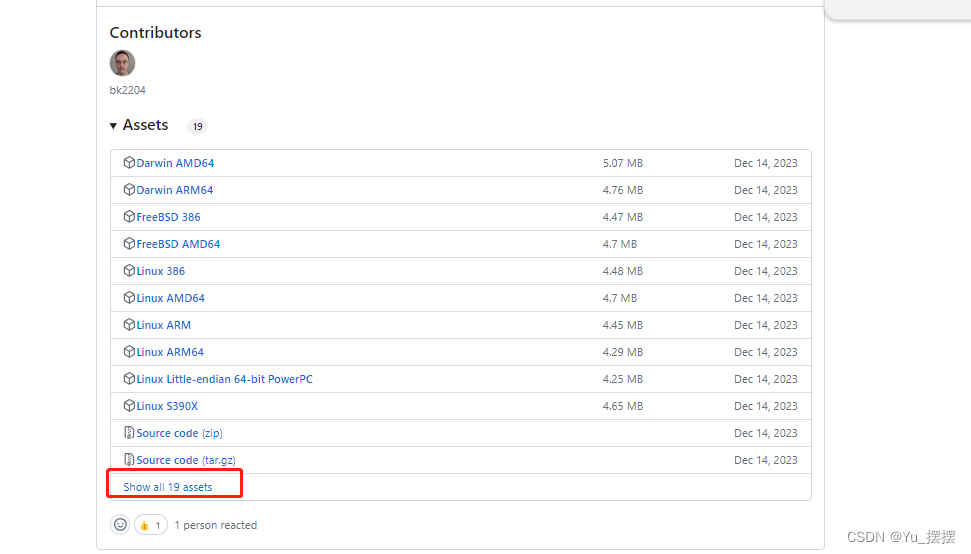Click the Assets count badge 19
Viewport: 971px width, 554px height.
[198, 126]
